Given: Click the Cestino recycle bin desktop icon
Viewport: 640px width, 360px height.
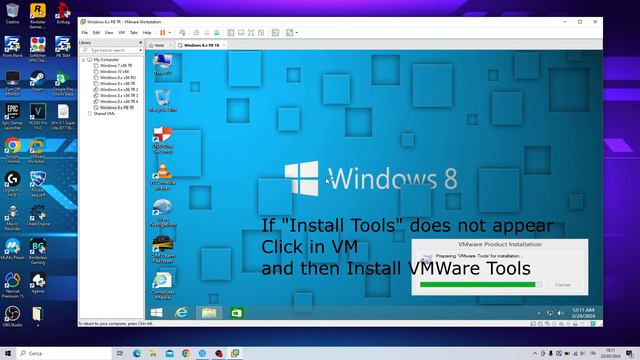Looking at the screenshot, I should [12, 13].
